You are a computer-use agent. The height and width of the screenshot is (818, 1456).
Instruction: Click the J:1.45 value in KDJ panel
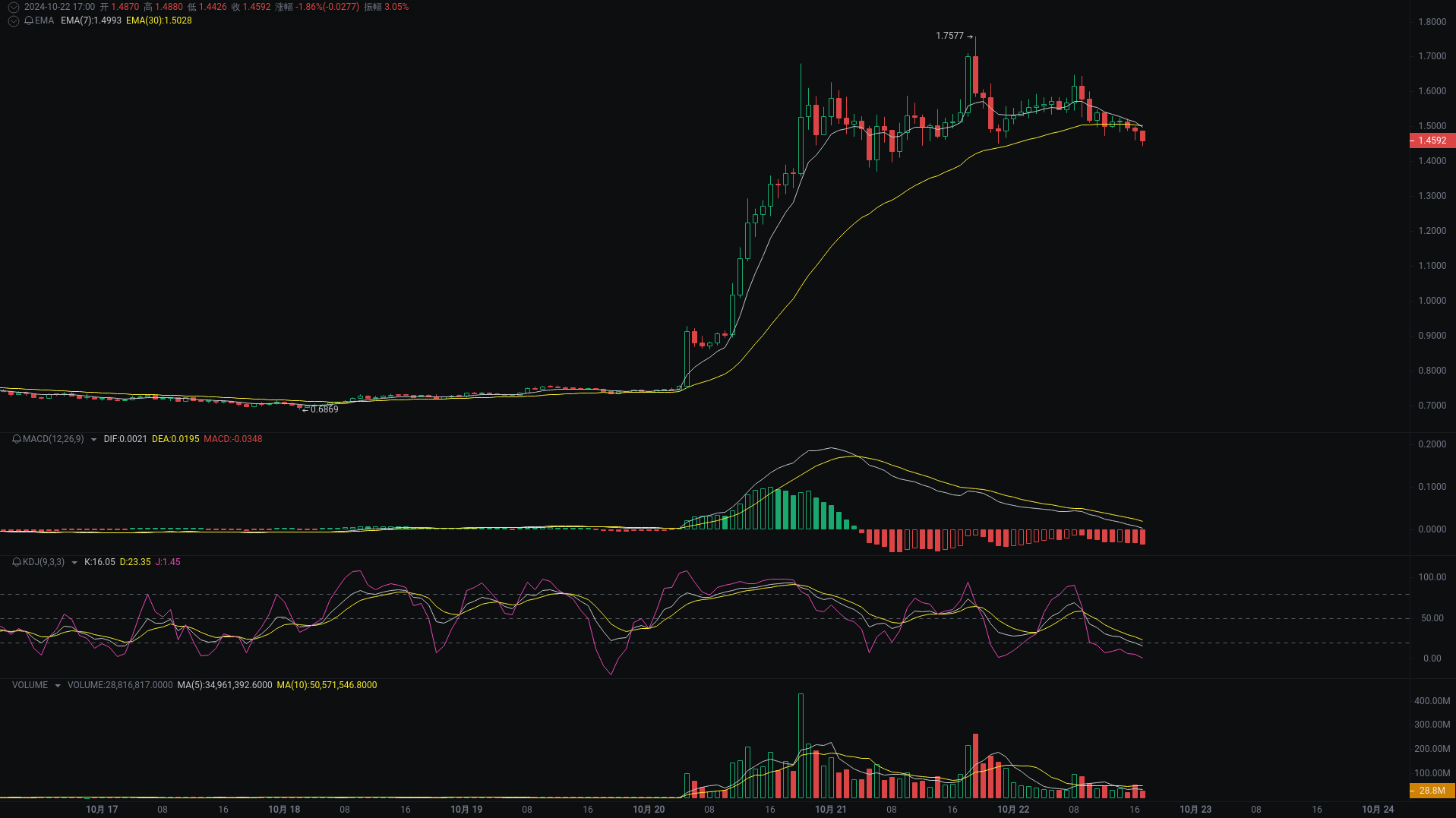click(169, 562)
